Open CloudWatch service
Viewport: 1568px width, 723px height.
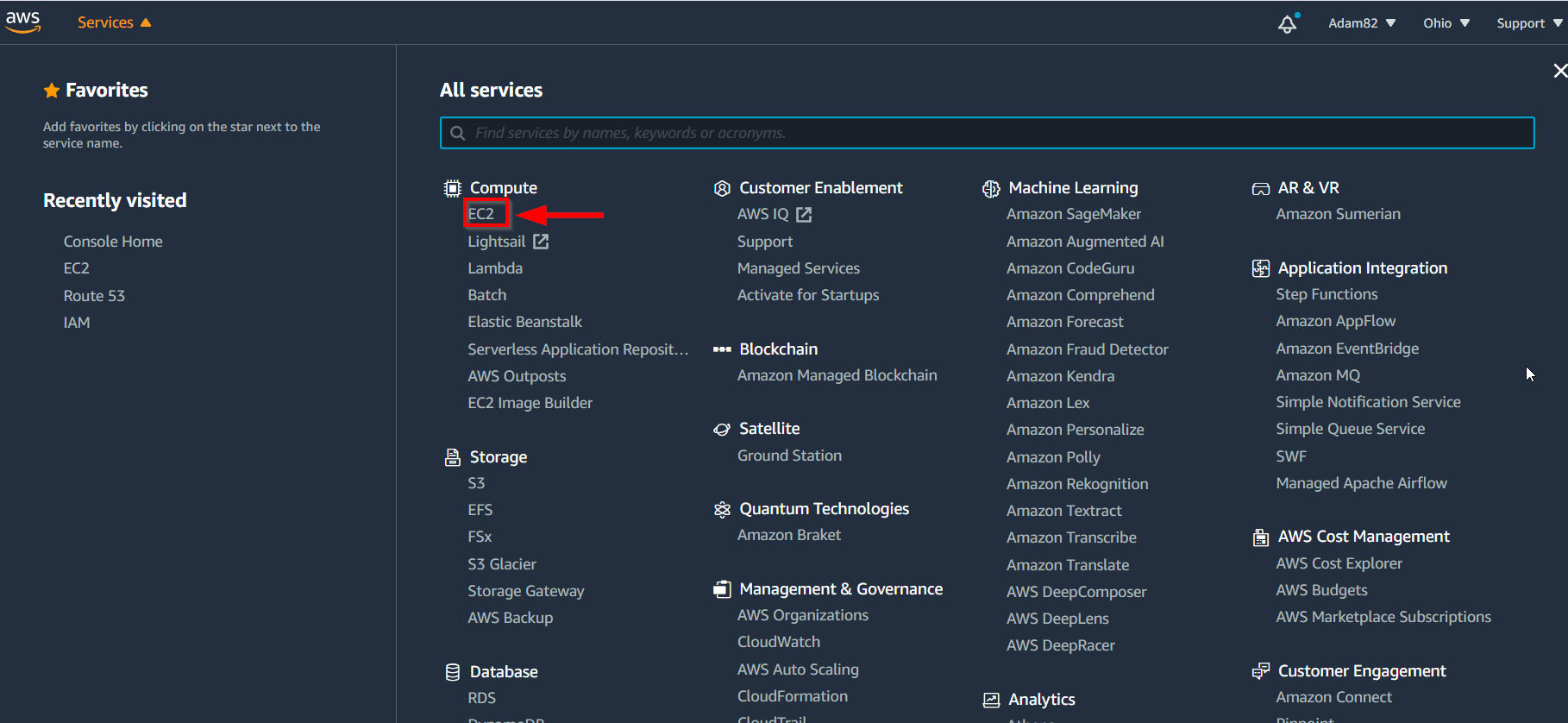coord(779,642)
